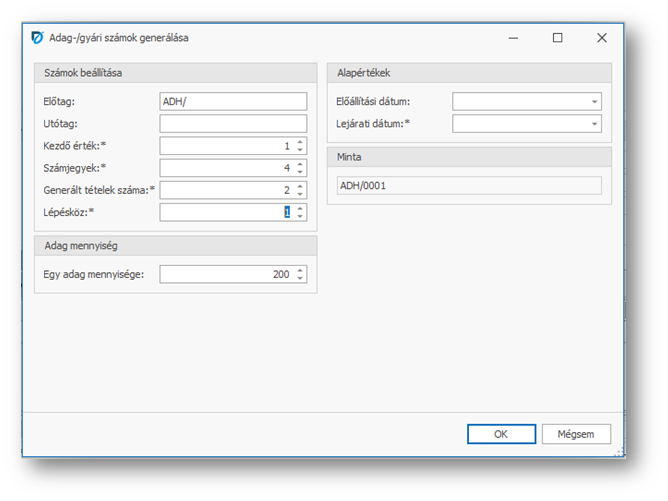Click the app logo icon in title bar
668x501 pixels.
(38, 38)
